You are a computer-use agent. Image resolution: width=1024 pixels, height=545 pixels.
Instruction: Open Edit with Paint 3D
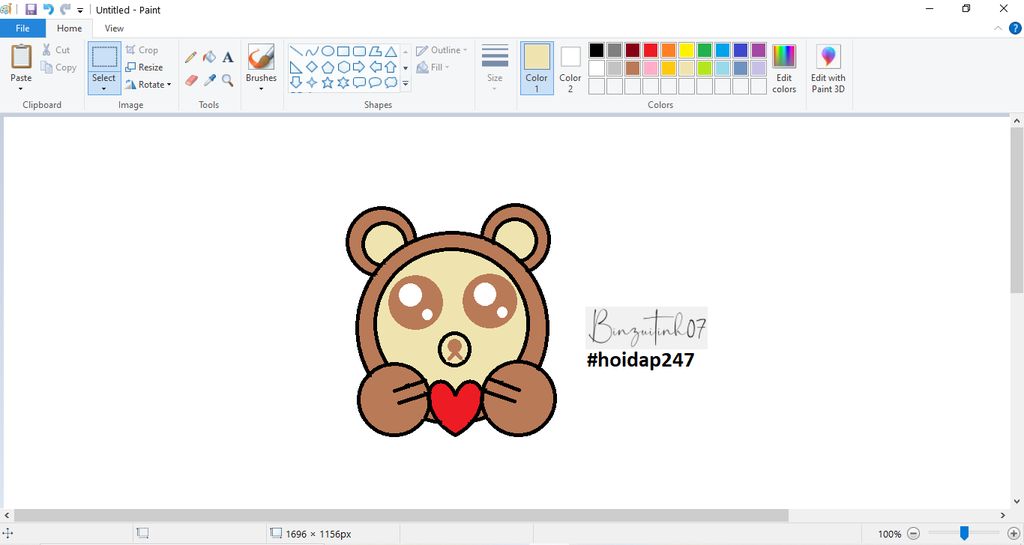click(828, 69)
